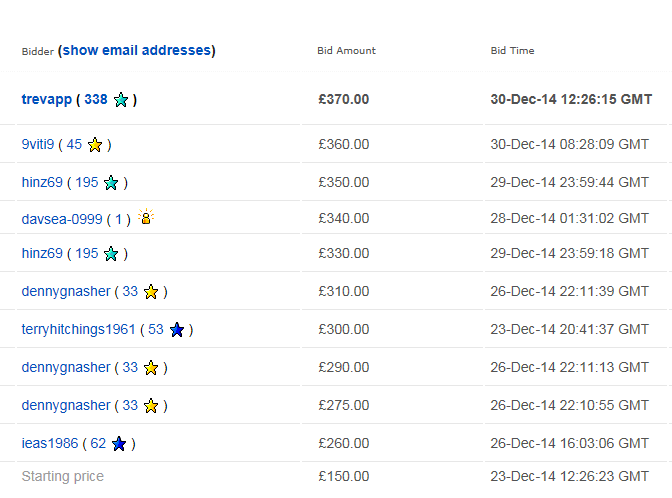Click turquoise star beside trevapp's feedback score

[121, 100]
